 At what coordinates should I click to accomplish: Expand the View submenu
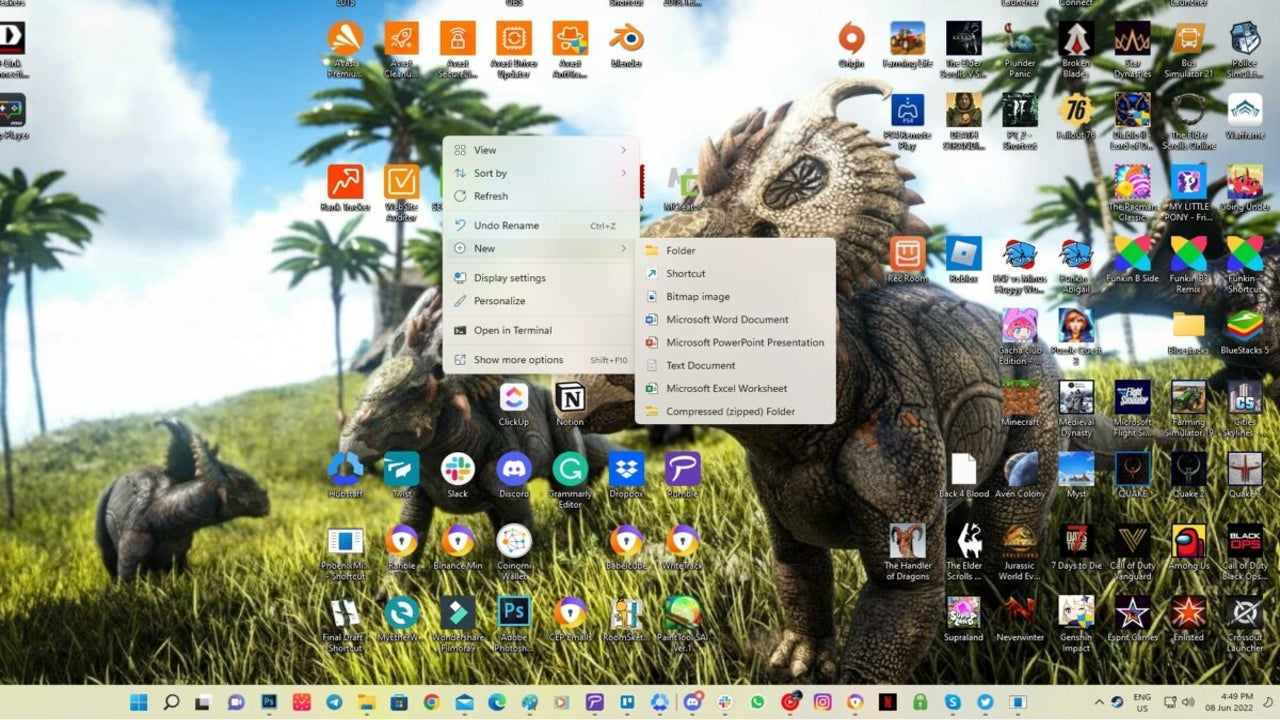[x=540, y=150]
